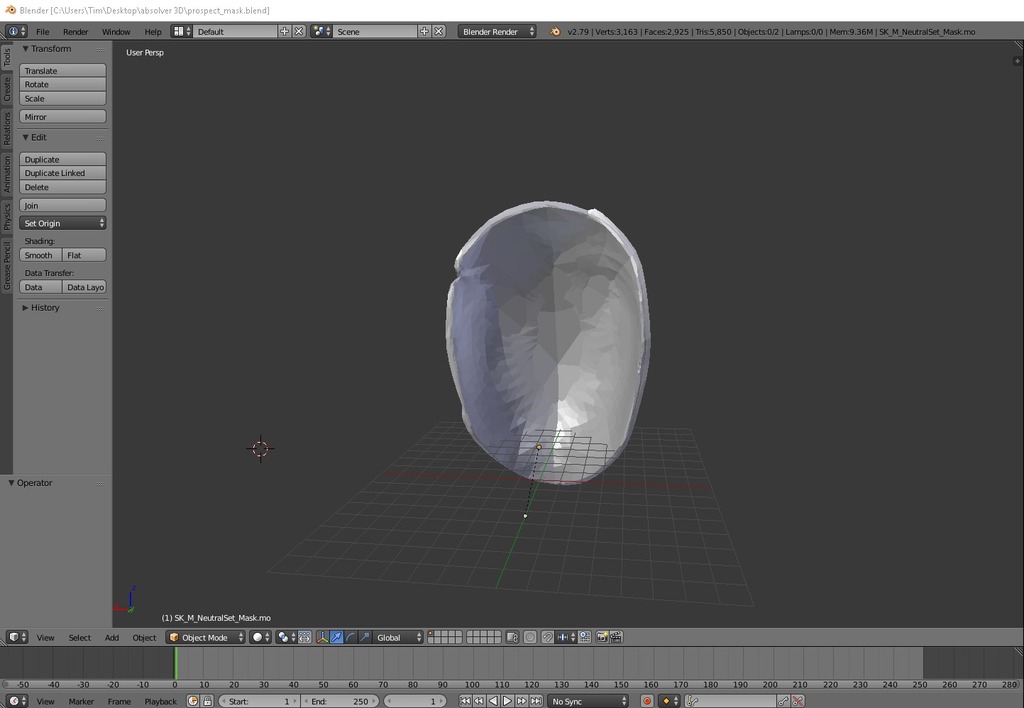1024x708 pixels.
Task: Toggle proportional editing icon
Action: pos(530,637)
